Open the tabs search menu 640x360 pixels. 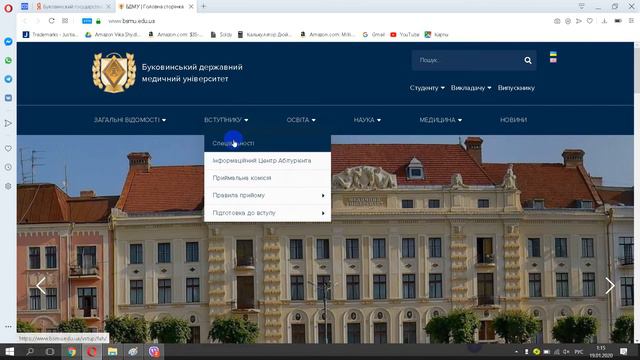point(582,6)
